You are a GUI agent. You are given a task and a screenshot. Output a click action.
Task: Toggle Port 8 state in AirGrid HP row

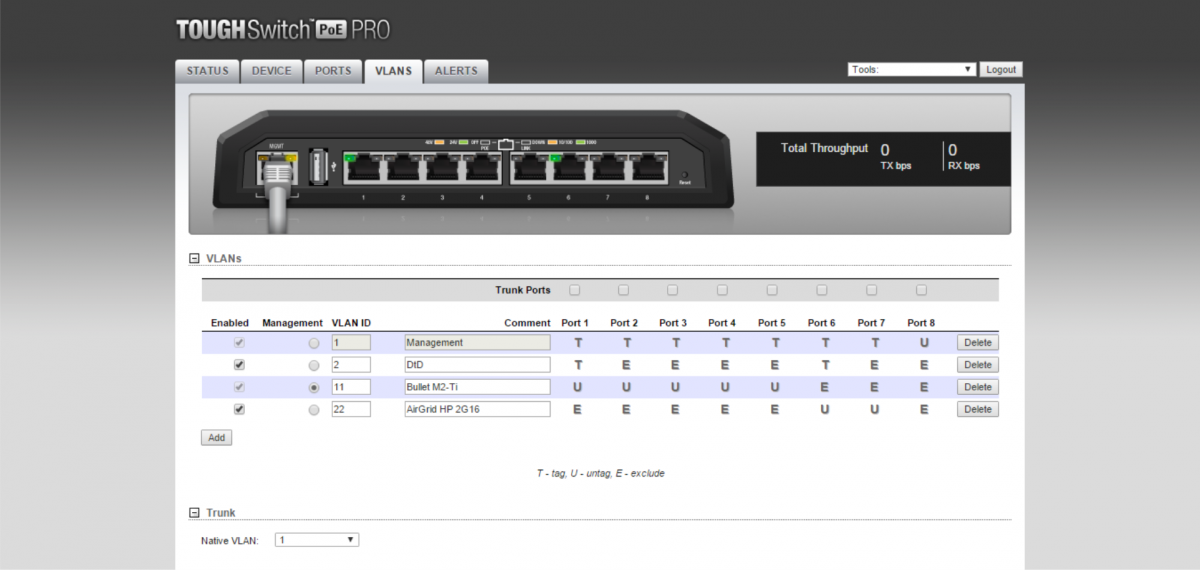[x=923, y=409]
